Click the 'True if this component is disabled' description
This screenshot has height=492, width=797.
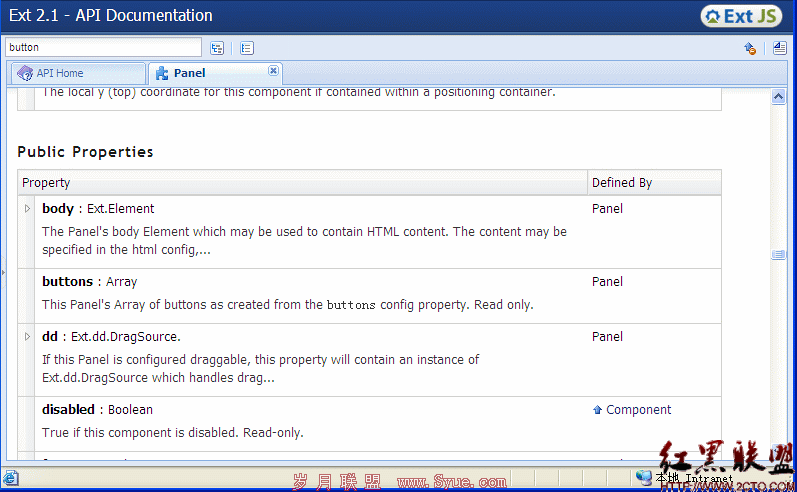[173, 433]
